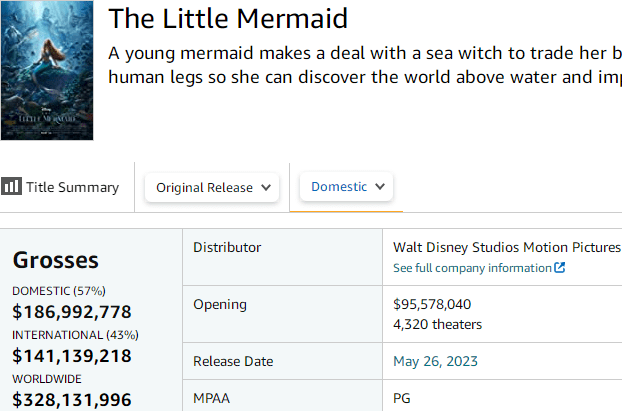622x411 pixels.
Task: Open the Original Release dropdown
Action: click(x=212, y=187)
